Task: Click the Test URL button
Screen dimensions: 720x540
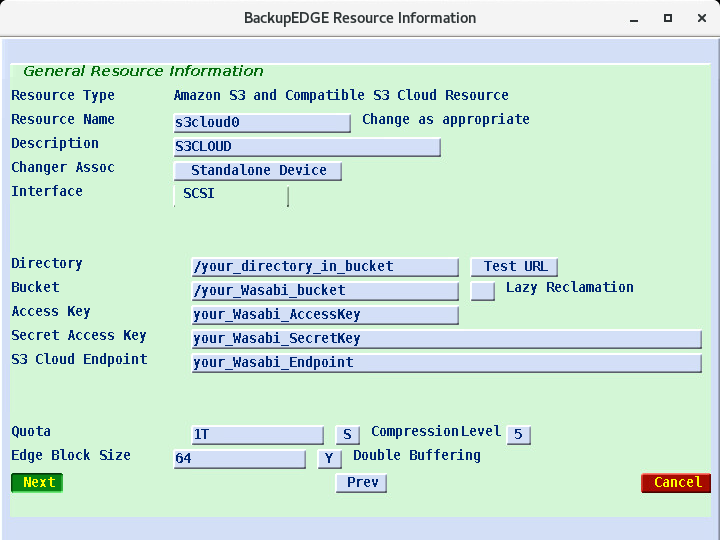Action: click(x=514, y=267)
